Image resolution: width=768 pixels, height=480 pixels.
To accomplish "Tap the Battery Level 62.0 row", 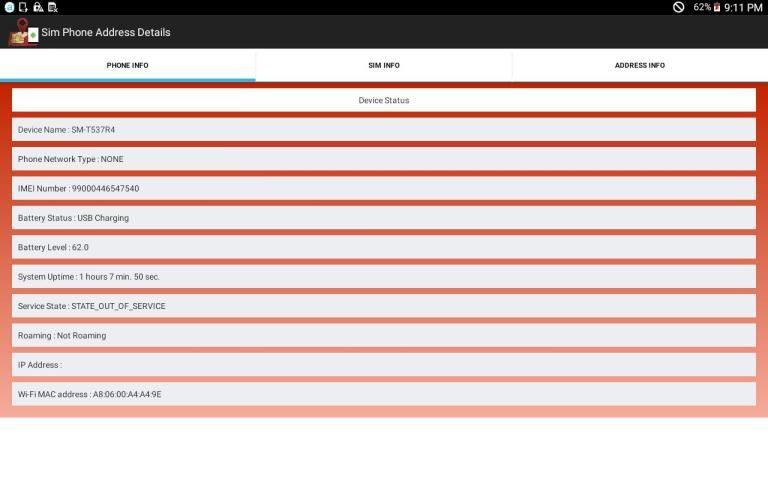I will [384, 247].
